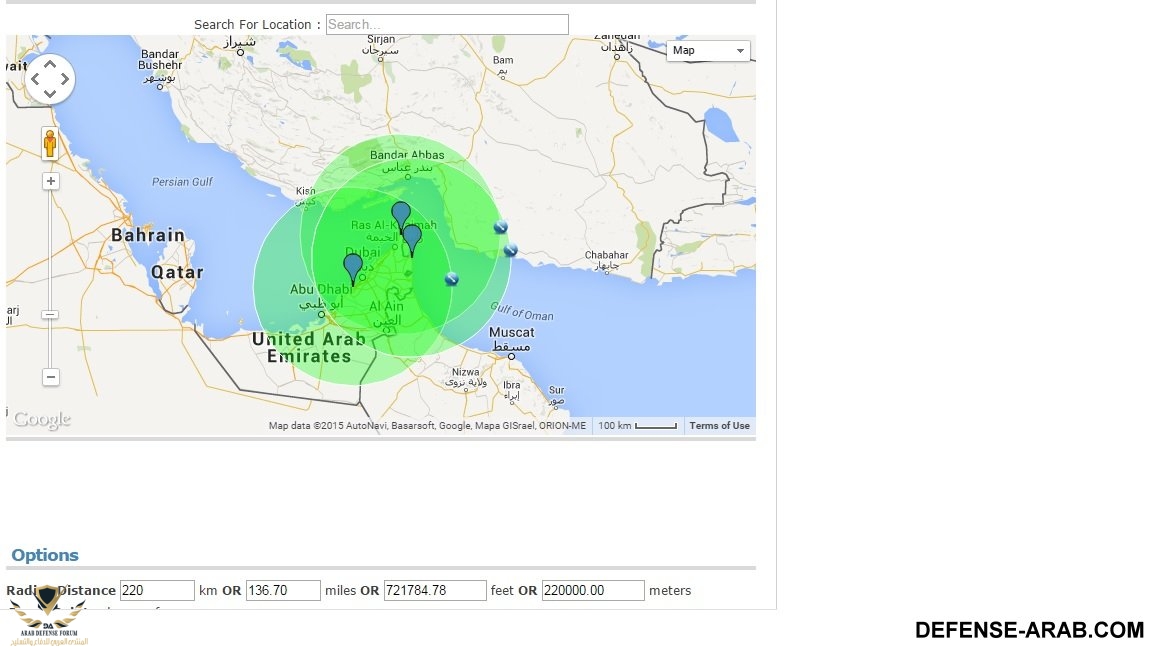This screenshot has height=648, width=1152.
Task: Zoom in with the plus button
Action: click(50, 181)
